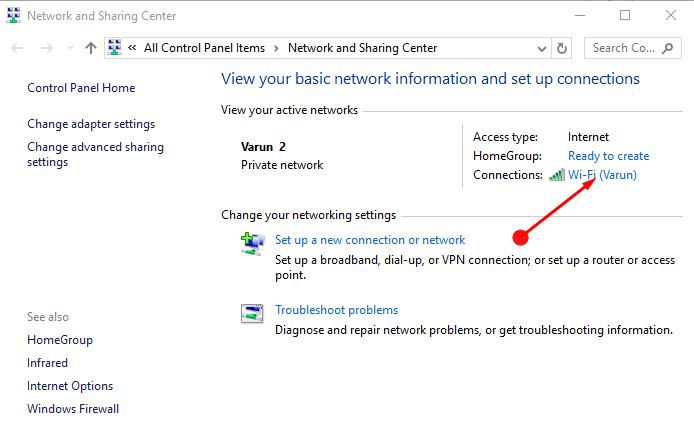694x434 pixels.
Task: Open HomeGroup under See also
Action: 60,340
